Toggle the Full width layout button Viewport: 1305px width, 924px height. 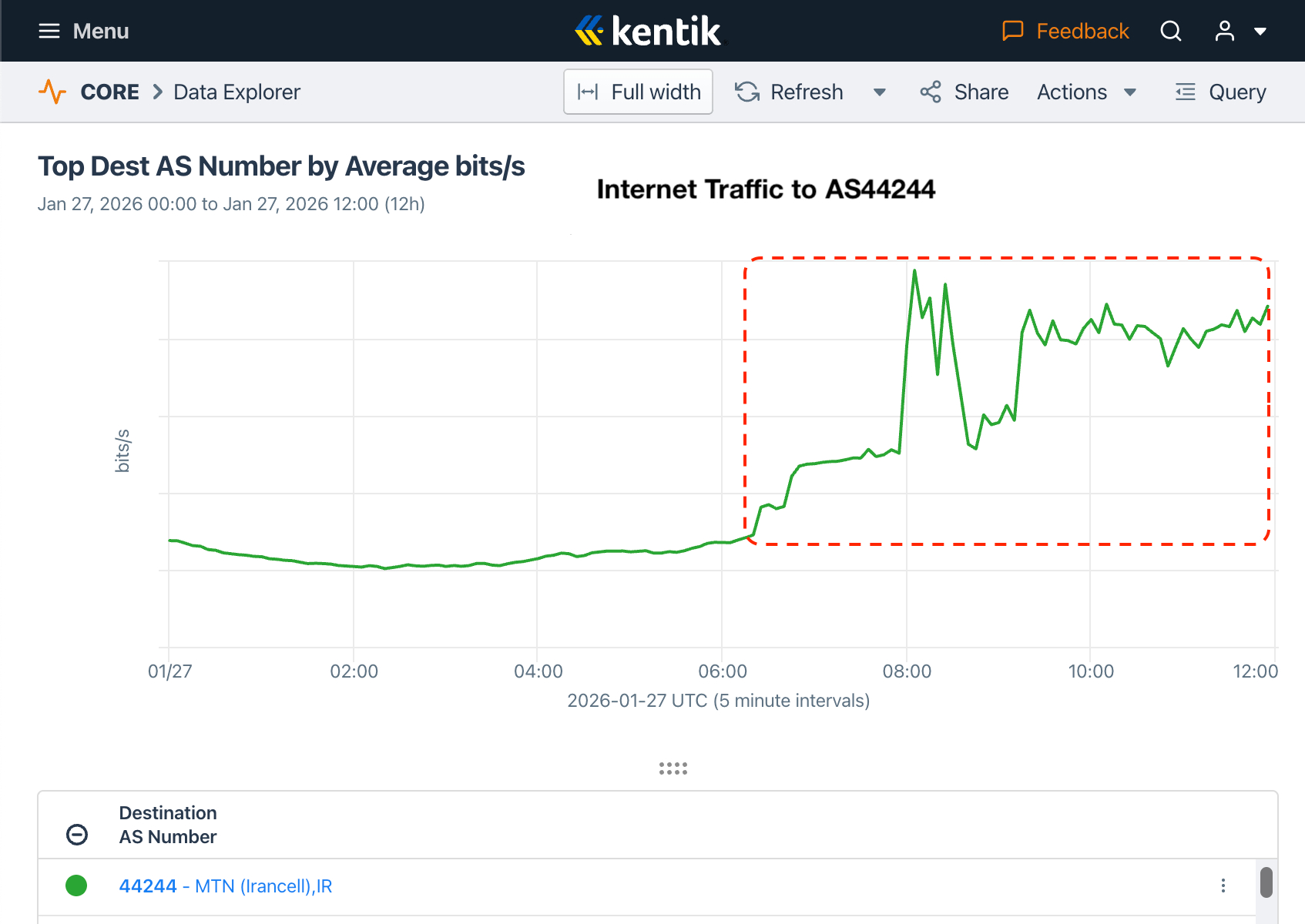point(638,92)
